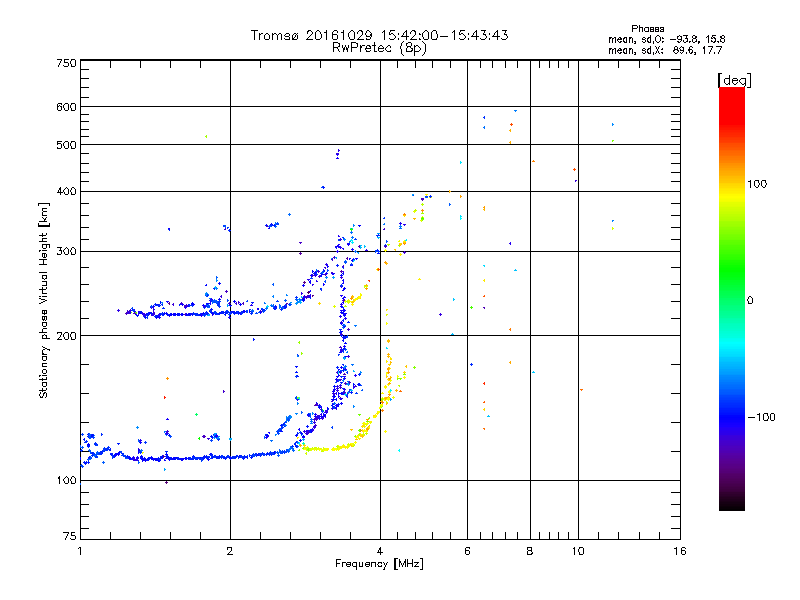Click the 'Stationary phase Virtual Height [km]' axis label
800x600 pixels.
pos(43,300)
